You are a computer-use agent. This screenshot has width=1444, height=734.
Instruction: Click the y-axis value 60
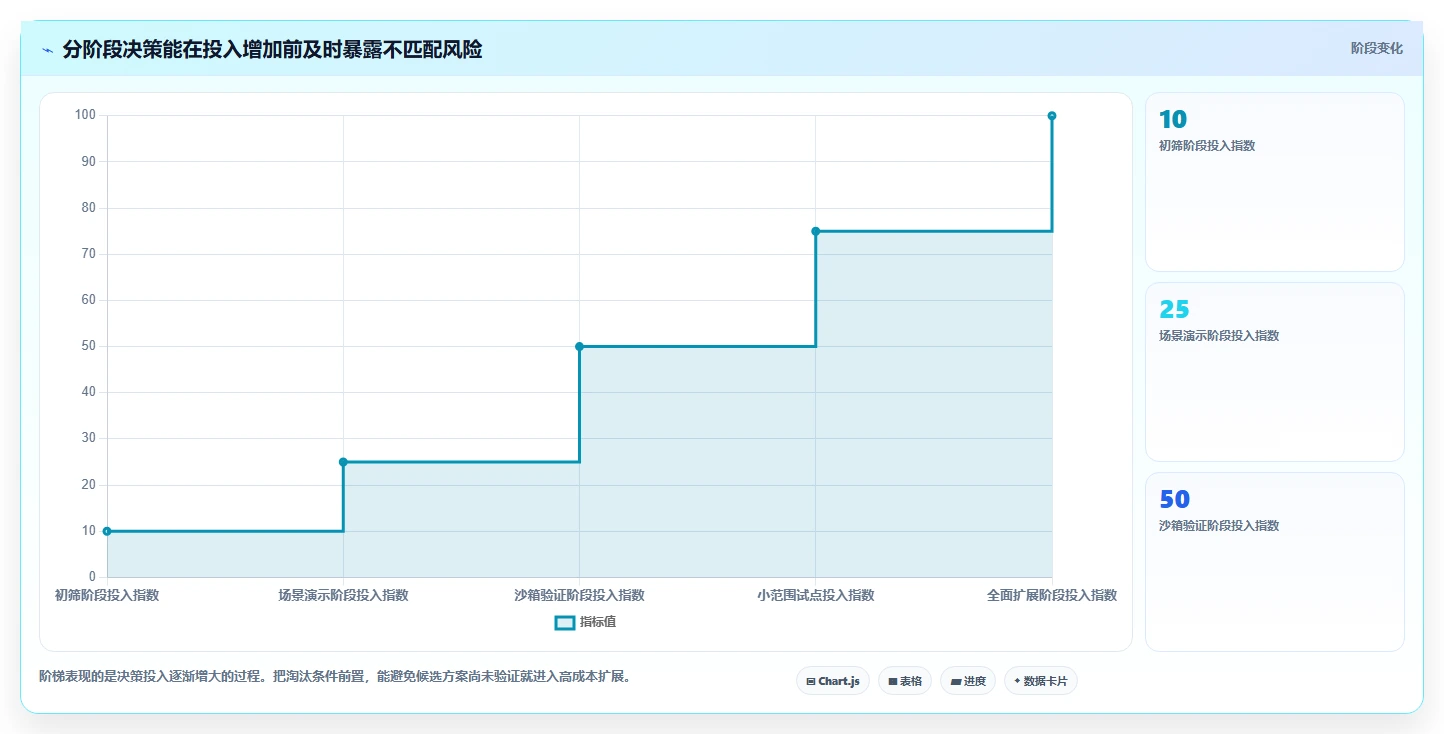(88, 300)
